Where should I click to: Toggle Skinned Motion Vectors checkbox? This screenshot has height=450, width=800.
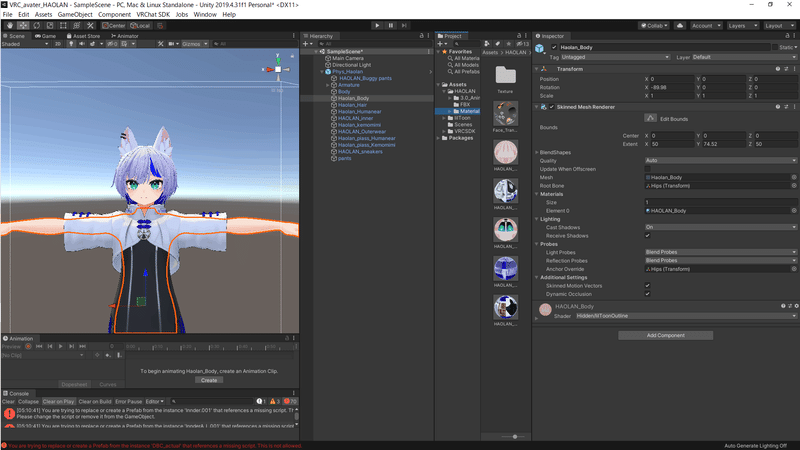click(x=647, y=286)
